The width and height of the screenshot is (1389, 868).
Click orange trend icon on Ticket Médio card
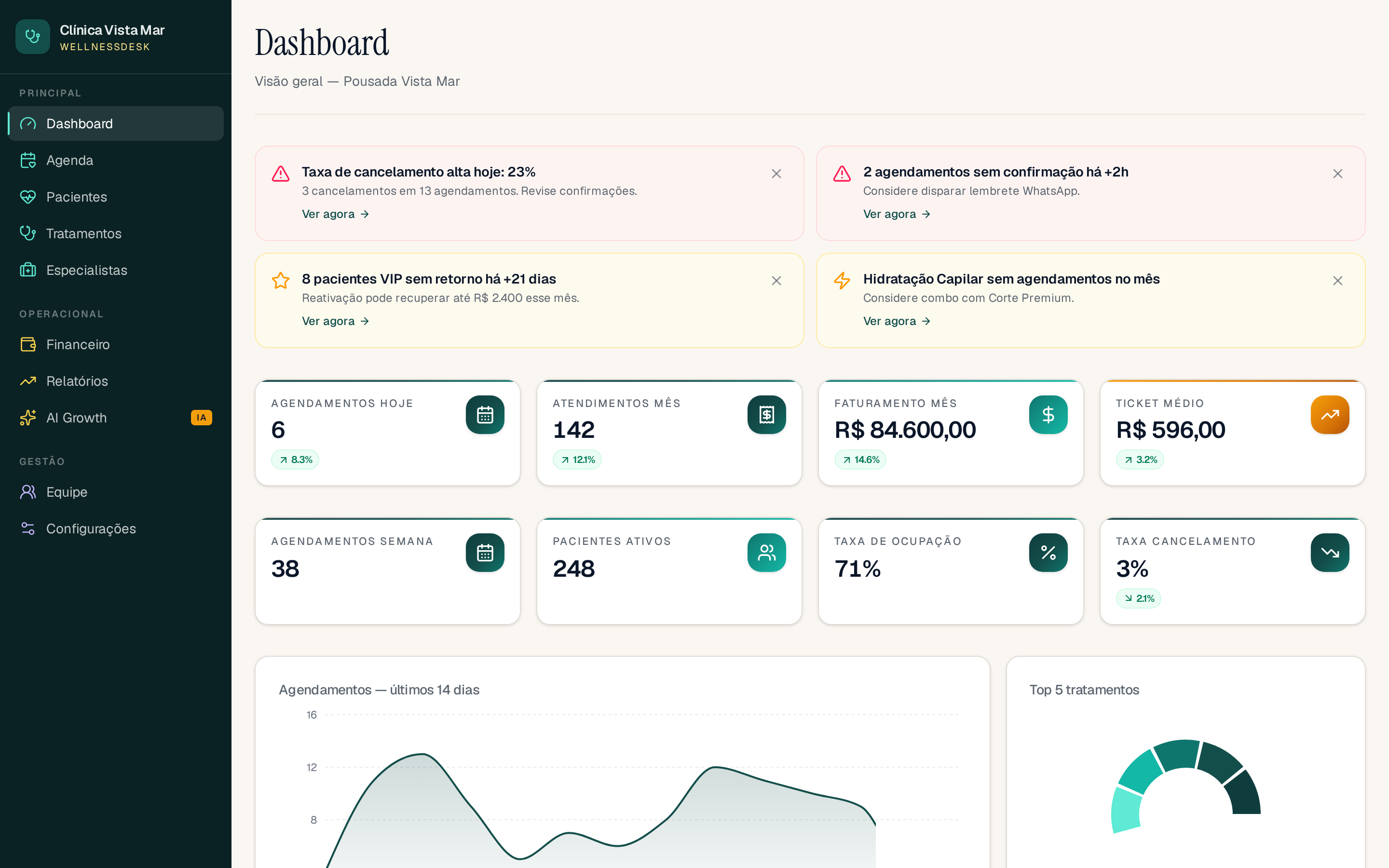pos(1330,415)
